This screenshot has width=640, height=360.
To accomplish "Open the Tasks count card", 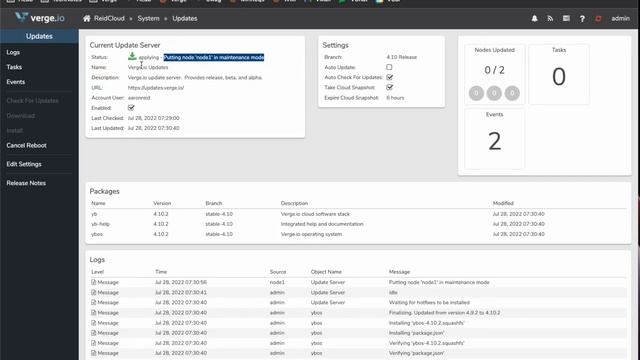I will point(559,74).
